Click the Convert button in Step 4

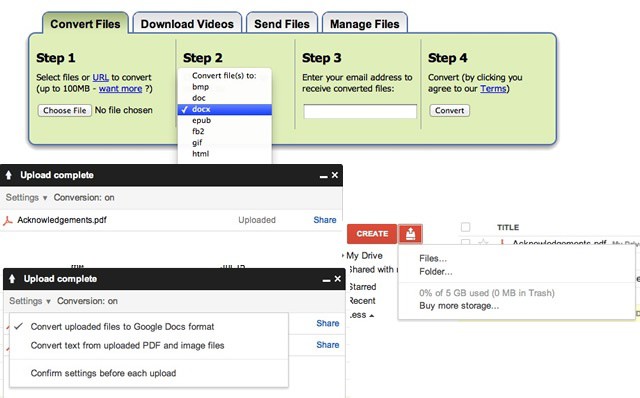click(x=449, y=111)
